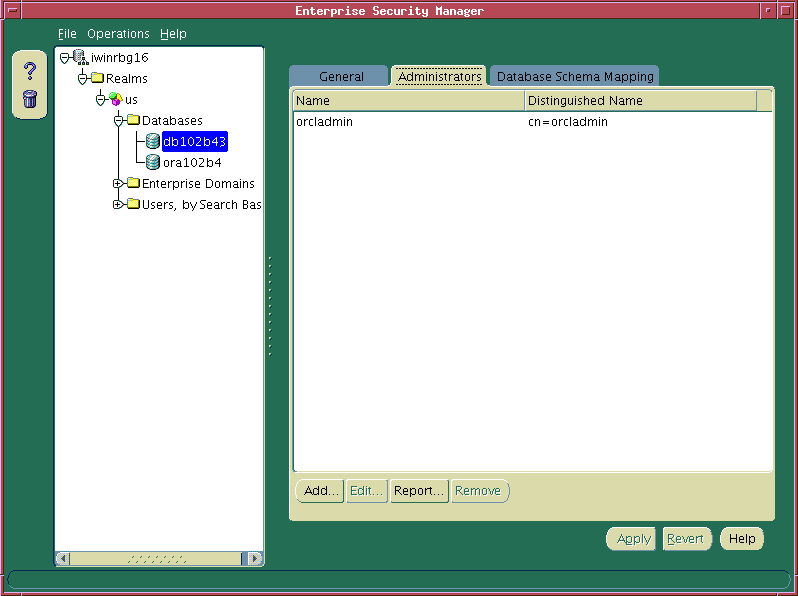Click the Report... button
Viewport: 798px width, 596px height.
[418, 491]
